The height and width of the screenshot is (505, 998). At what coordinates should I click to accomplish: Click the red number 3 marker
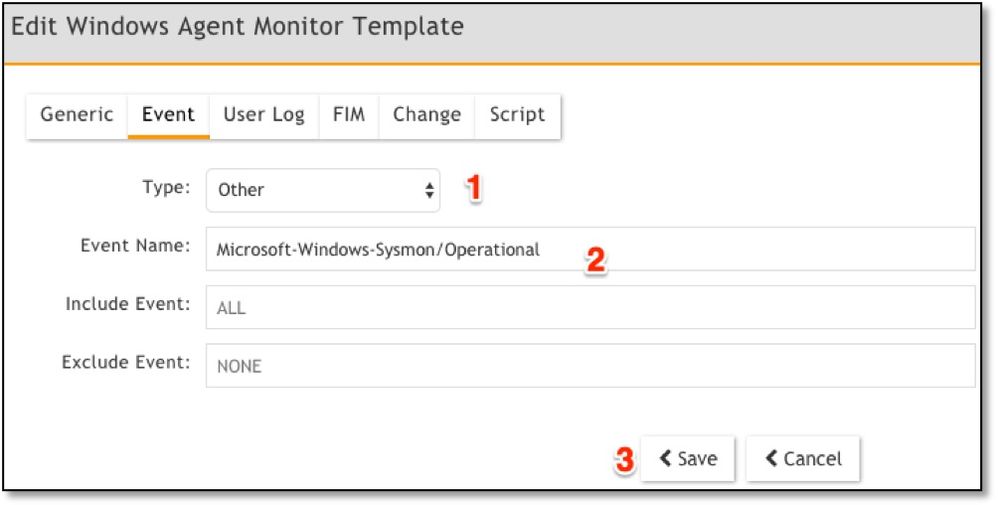(x=623, y=460)
